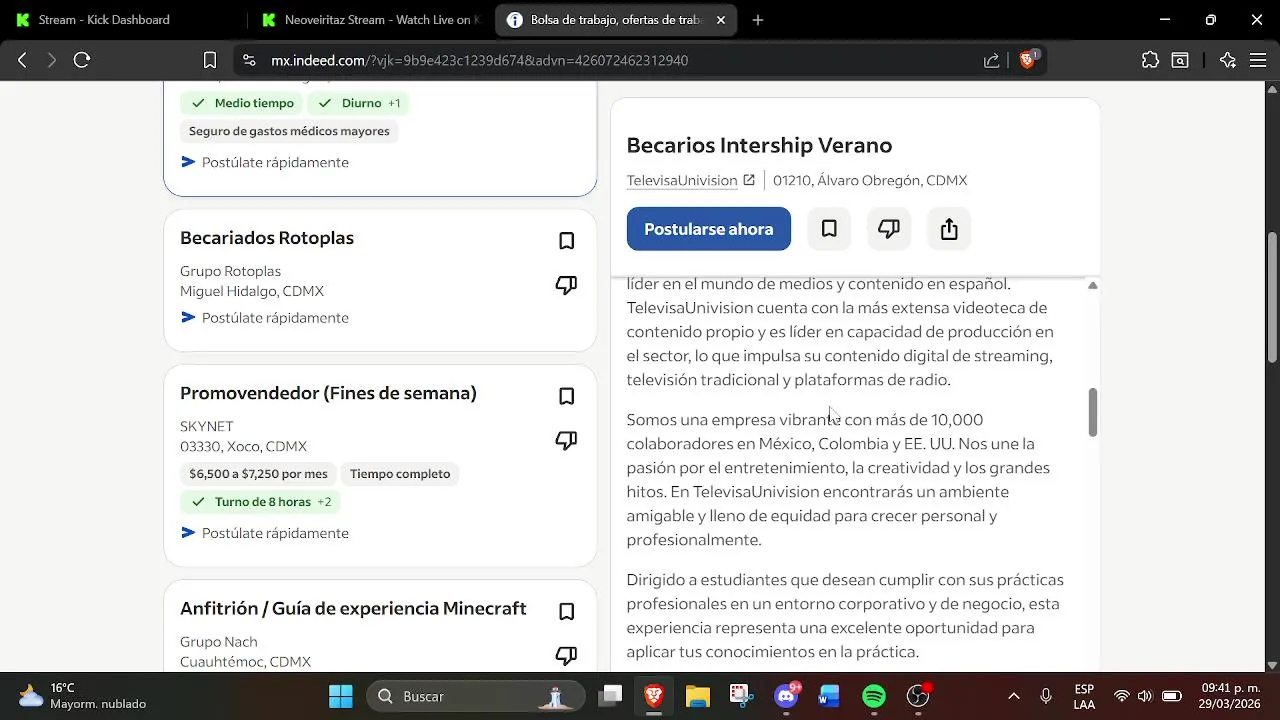The image size is (1280, 720).
Task: Open Discord from the taskbar
Action: coord(787,696)
